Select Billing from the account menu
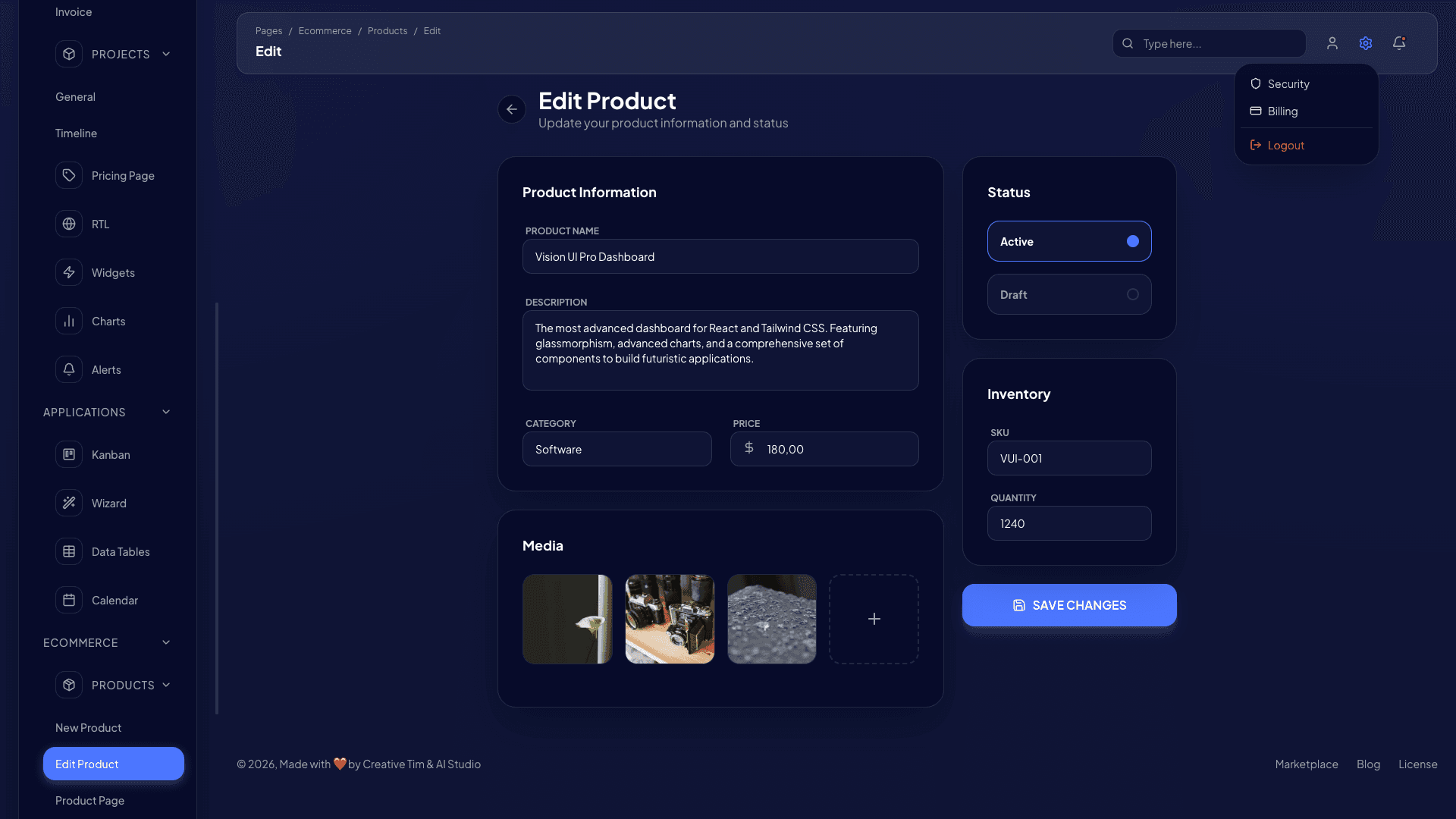Viewport: 1456px width, 819px height. tap(1283, 111)
